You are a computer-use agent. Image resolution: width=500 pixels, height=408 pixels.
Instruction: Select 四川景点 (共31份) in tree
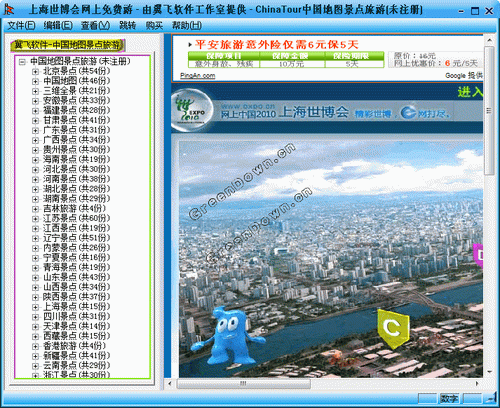(76, 317)
